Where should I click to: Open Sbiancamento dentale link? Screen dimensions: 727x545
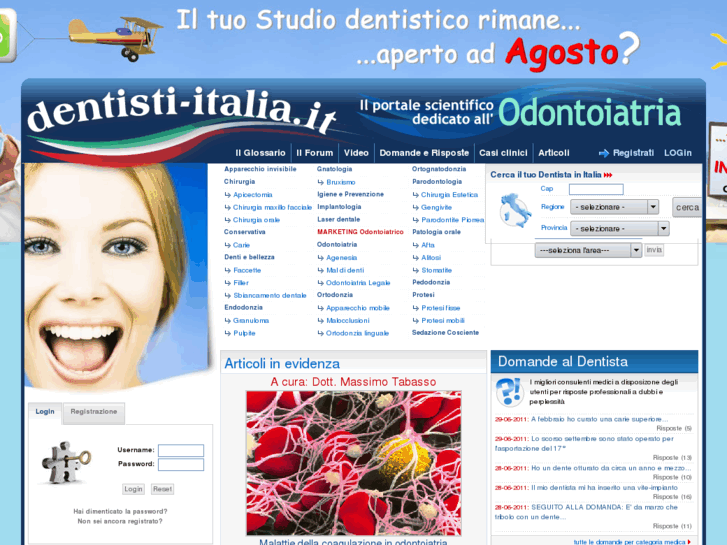tap(269, 295)
